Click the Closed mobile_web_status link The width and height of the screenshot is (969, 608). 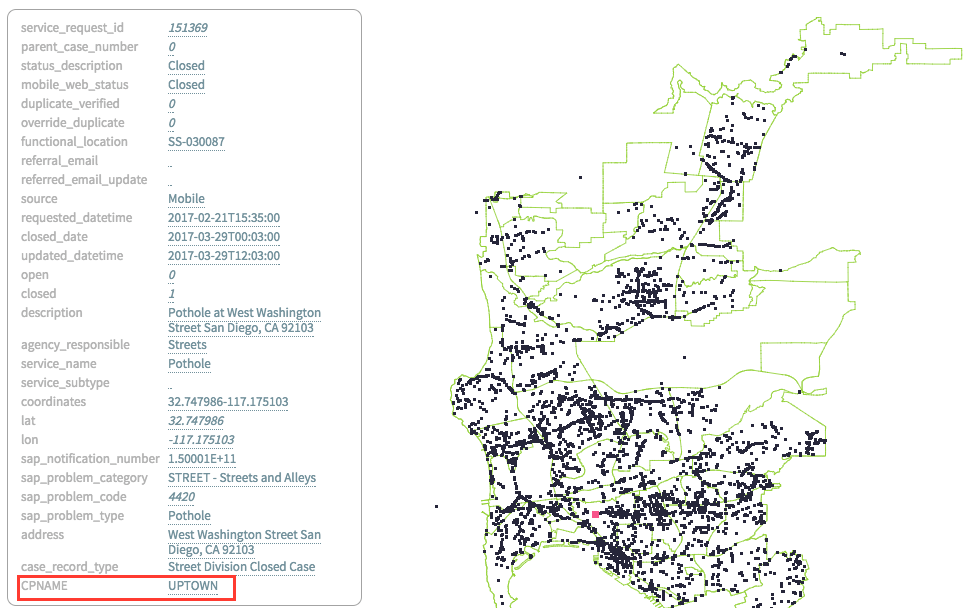click(x=186, y=84)
